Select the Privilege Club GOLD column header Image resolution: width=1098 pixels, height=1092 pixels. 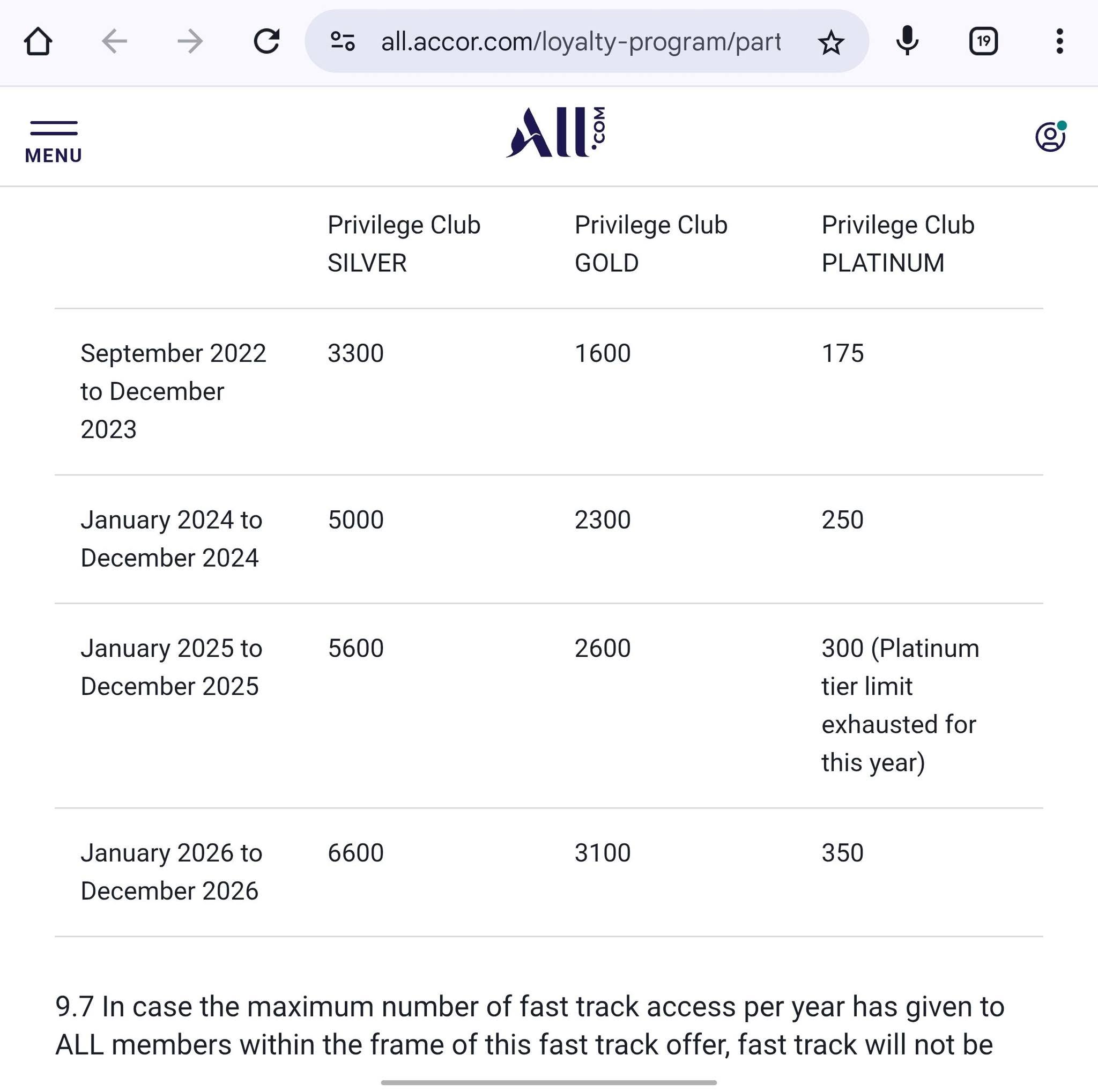pyautogui.click(x=651, y=244)
